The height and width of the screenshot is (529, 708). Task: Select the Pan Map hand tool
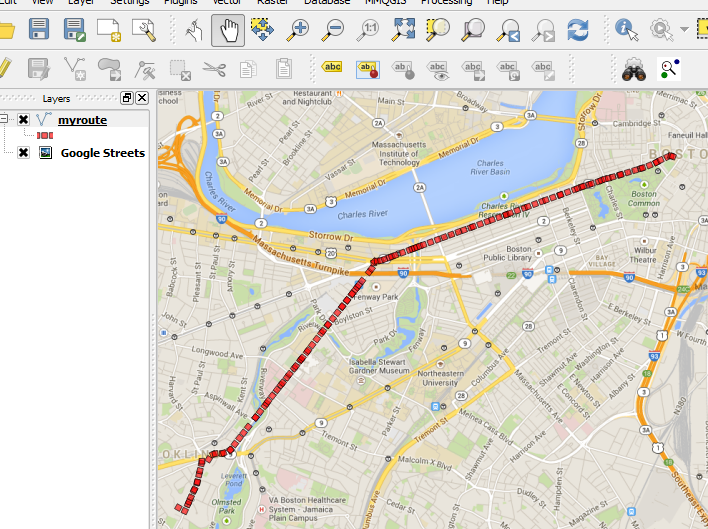[228, 30]
